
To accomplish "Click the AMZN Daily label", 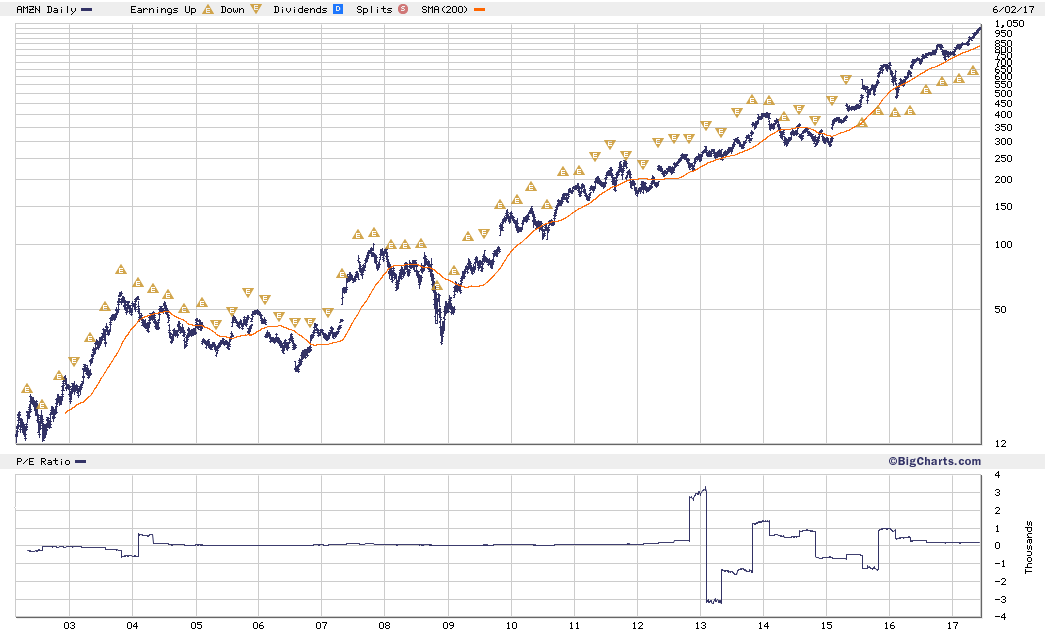I will 46,9.
